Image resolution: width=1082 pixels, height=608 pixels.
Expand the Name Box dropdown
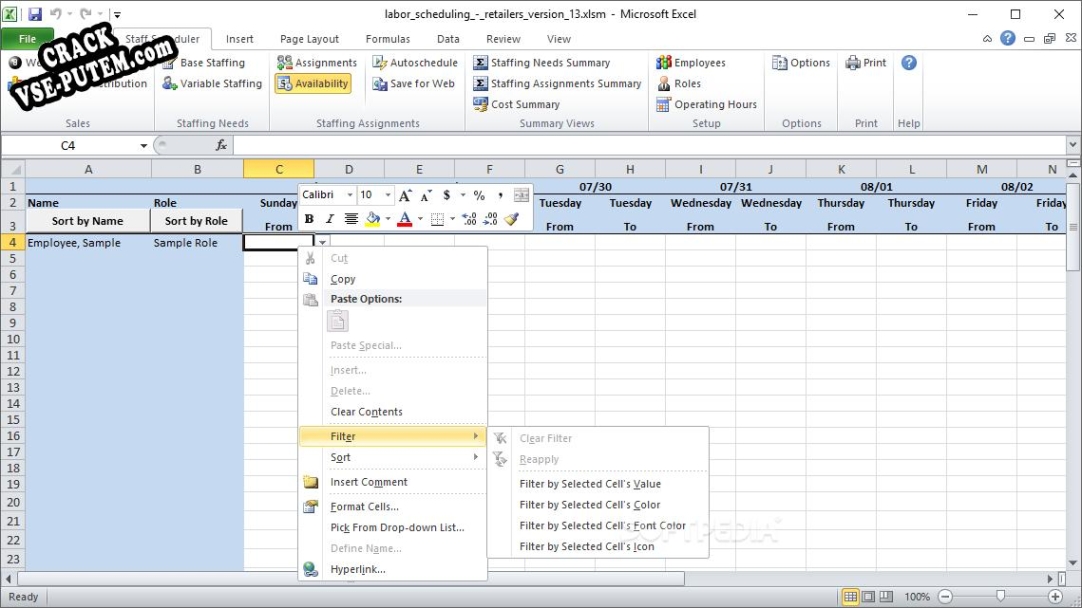click(x=144, y=146)
